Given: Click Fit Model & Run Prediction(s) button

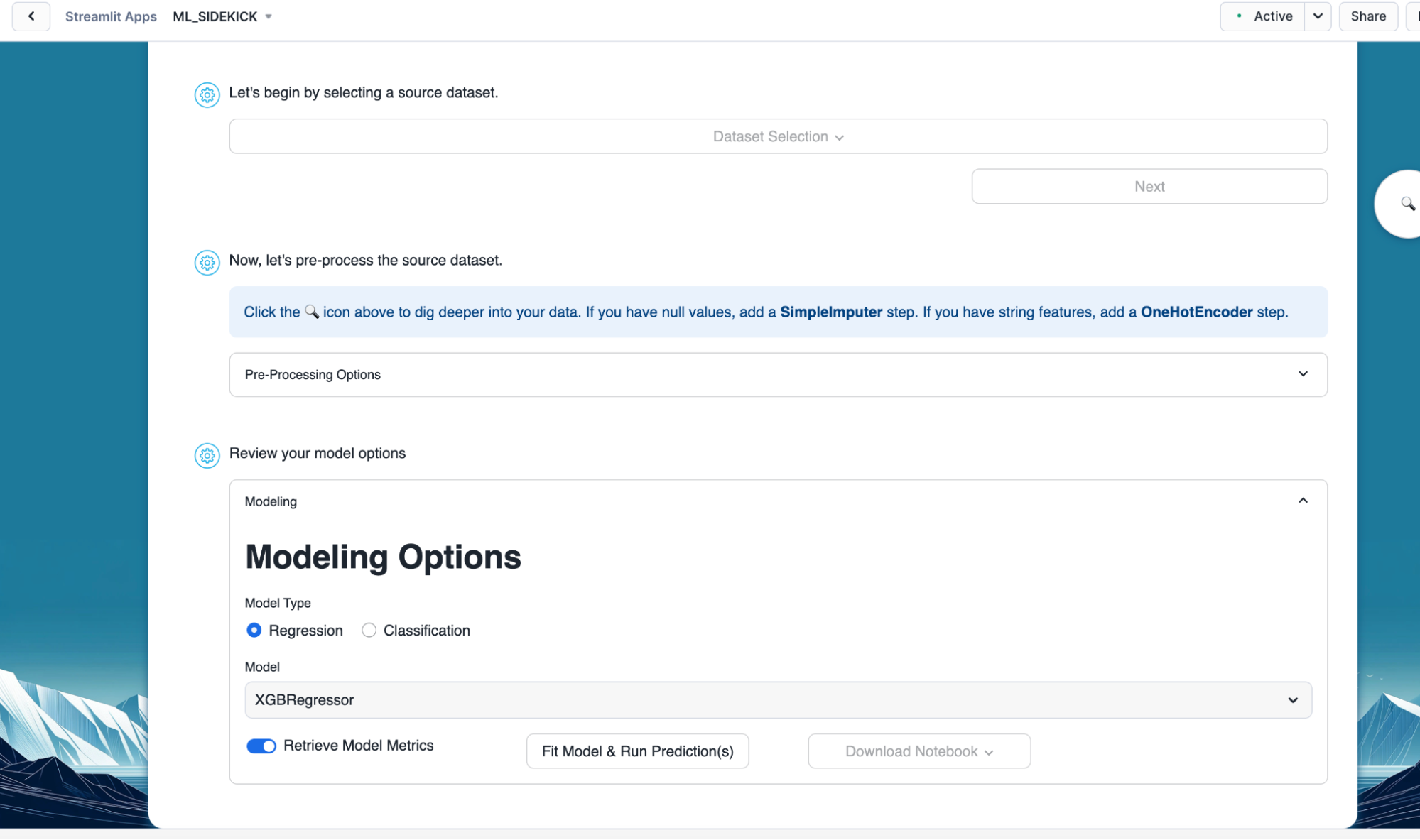Looking at the screenshot, I should click(x=637, y=751).
